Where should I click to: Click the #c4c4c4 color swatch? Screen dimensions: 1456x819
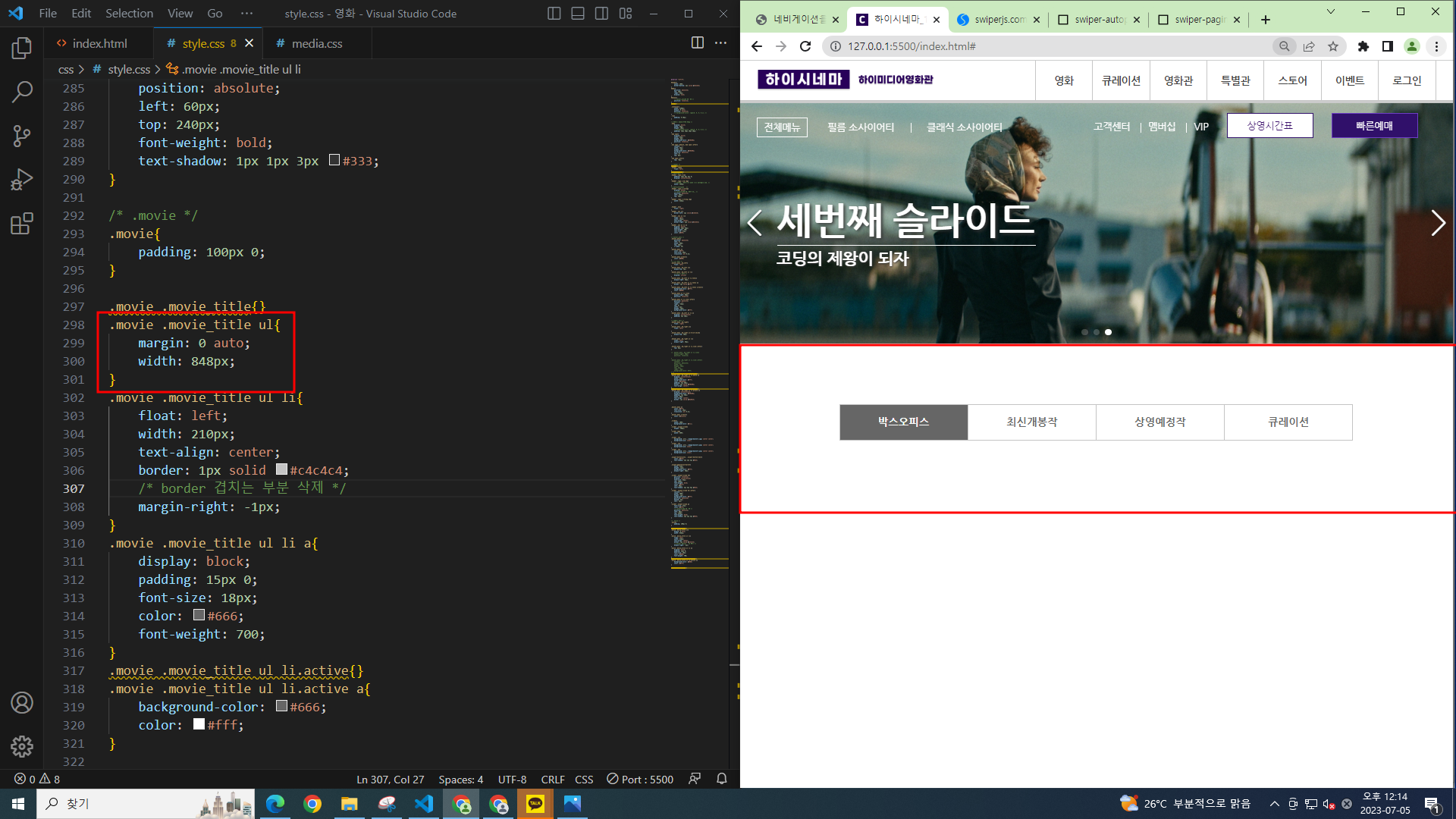tap(281, 470)
